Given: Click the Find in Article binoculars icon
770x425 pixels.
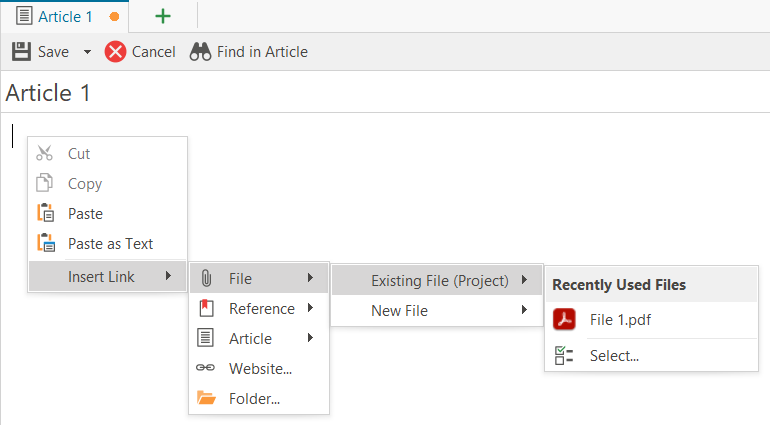Looking at the screenshot, I should point(200,52).
